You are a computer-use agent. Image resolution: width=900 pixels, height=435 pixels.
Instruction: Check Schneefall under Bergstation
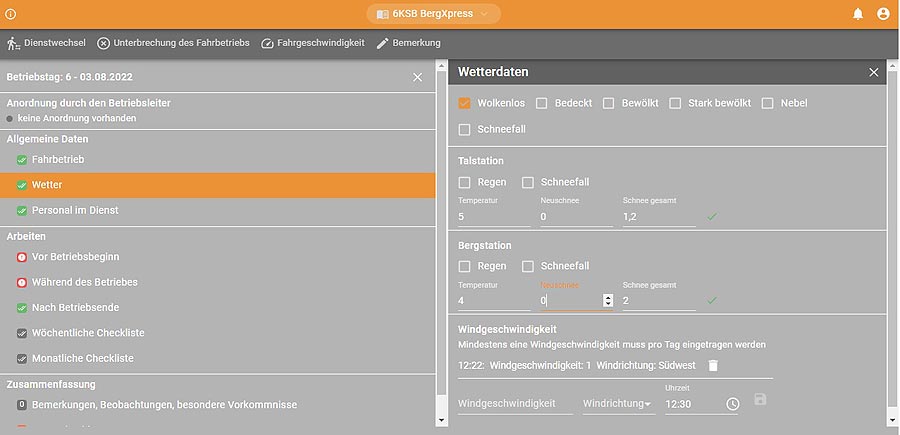528,266
